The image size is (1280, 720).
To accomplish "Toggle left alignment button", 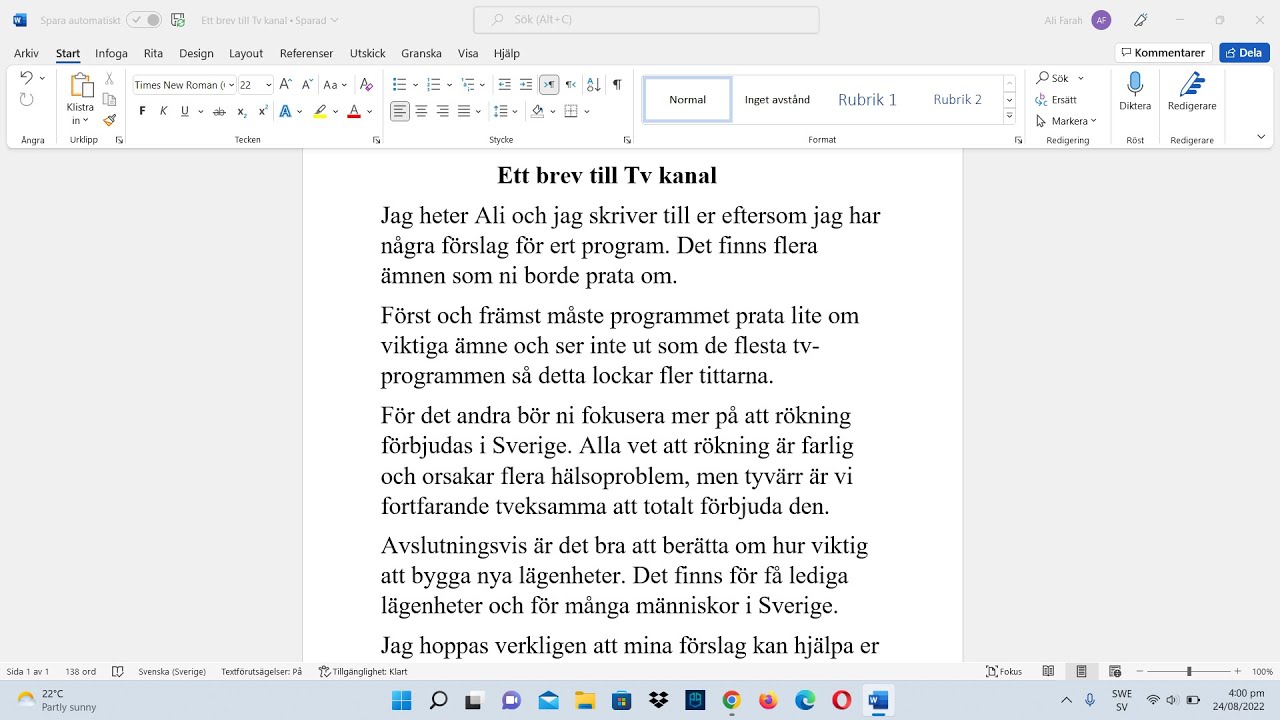I will 400,111.
